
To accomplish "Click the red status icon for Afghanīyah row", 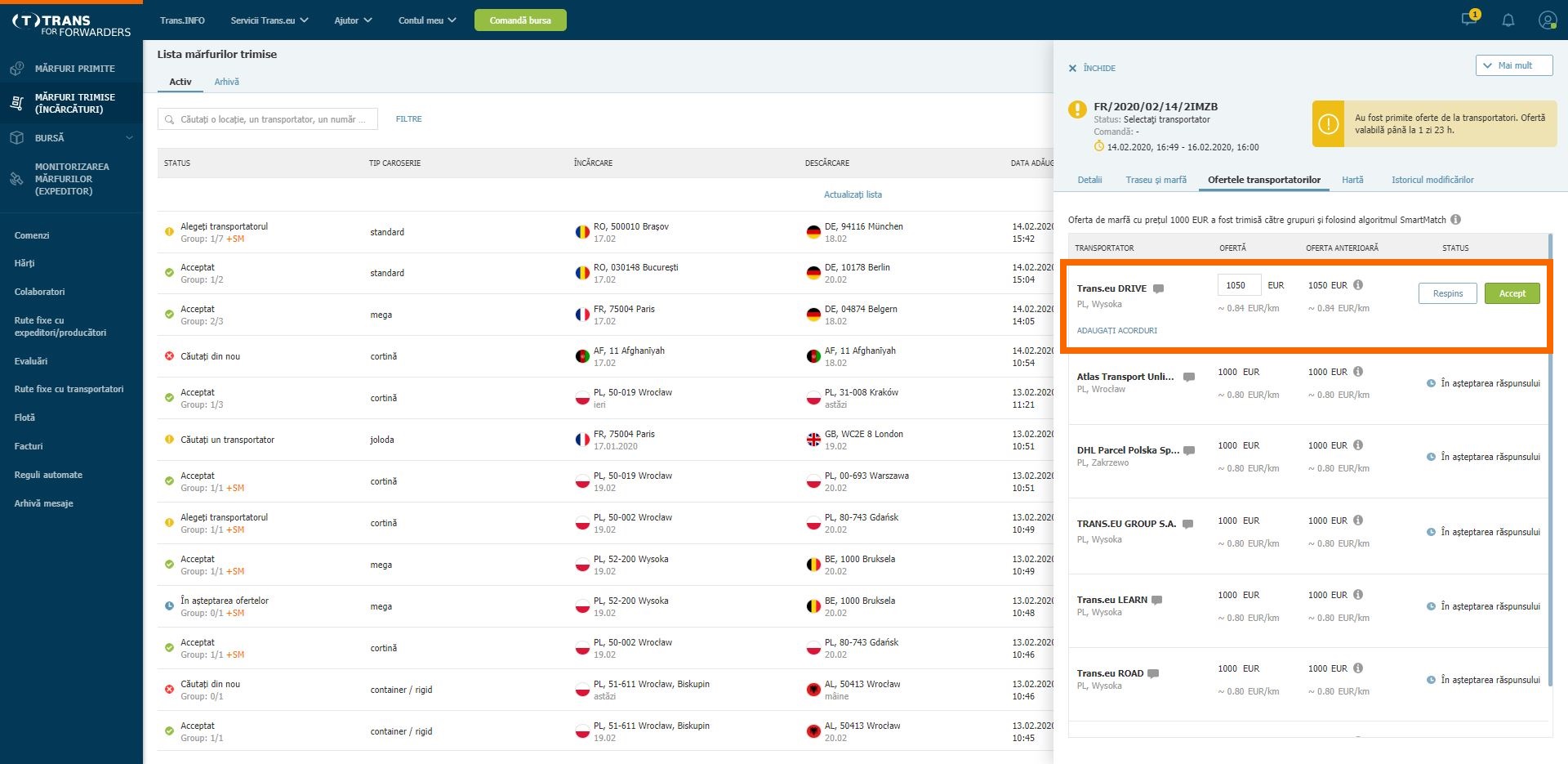I will click(169, 356).
